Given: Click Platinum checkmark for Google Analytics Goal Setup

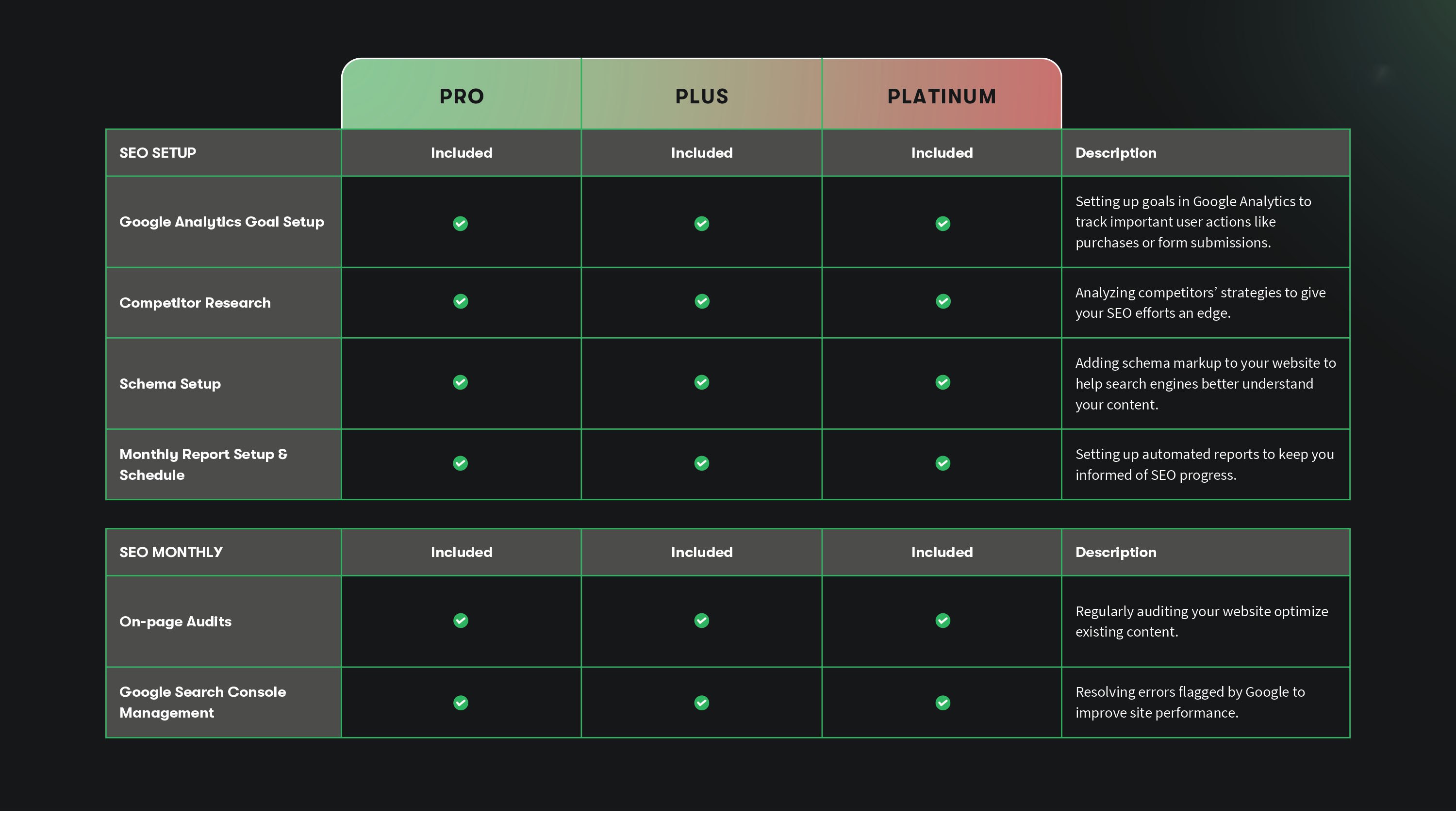Looking at the screenshot, I should 942,223.
